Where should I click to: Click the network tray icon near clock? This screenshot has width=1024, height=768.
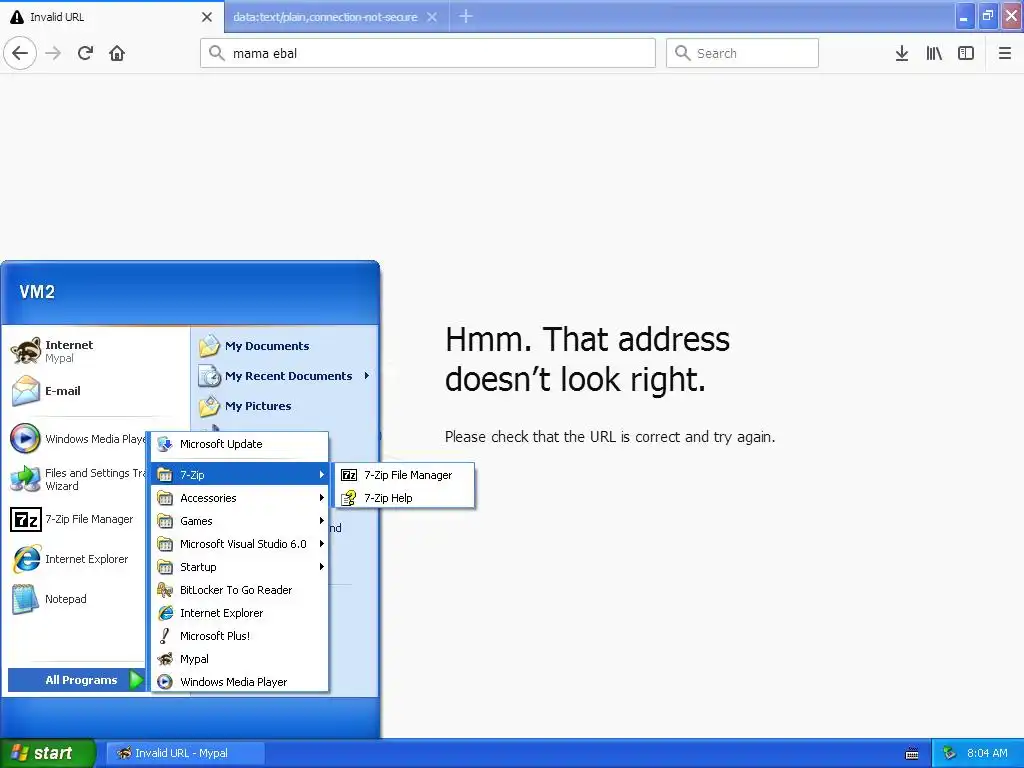pyautogui.click(x=949, y=753)
